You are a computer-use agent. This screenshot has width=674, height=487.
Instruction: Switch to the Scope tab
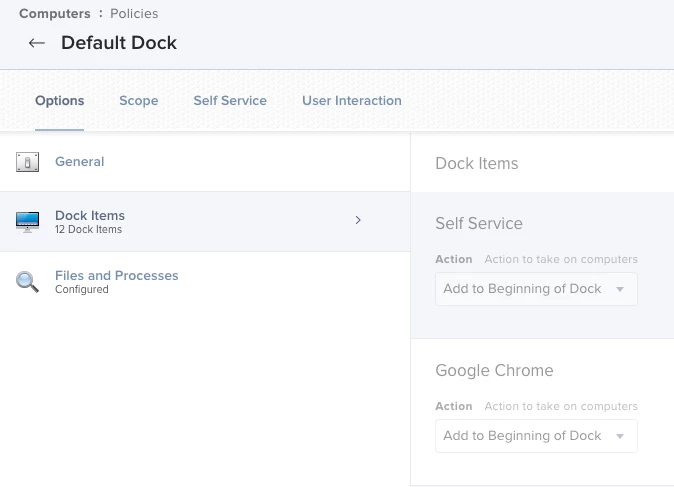point(139,101)
